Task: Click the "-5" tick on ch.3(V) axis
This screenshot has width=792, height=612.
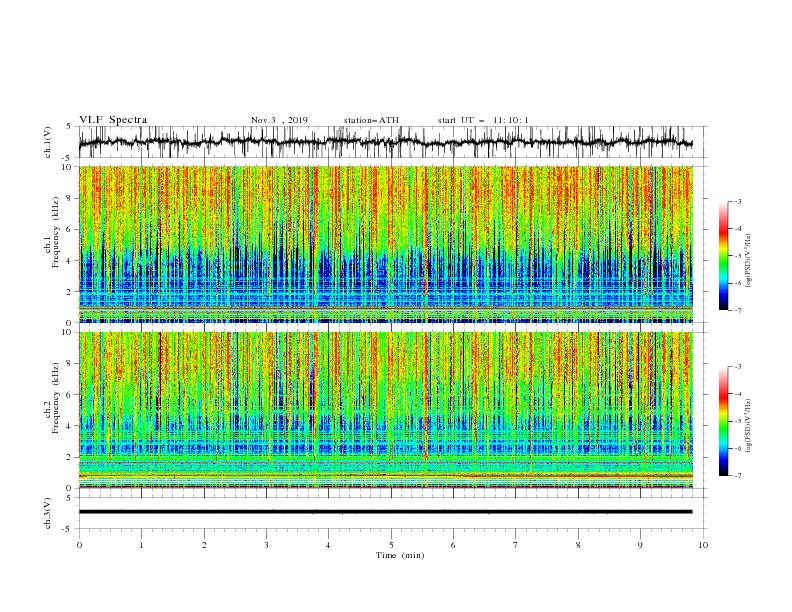Action: coord(68,529)
